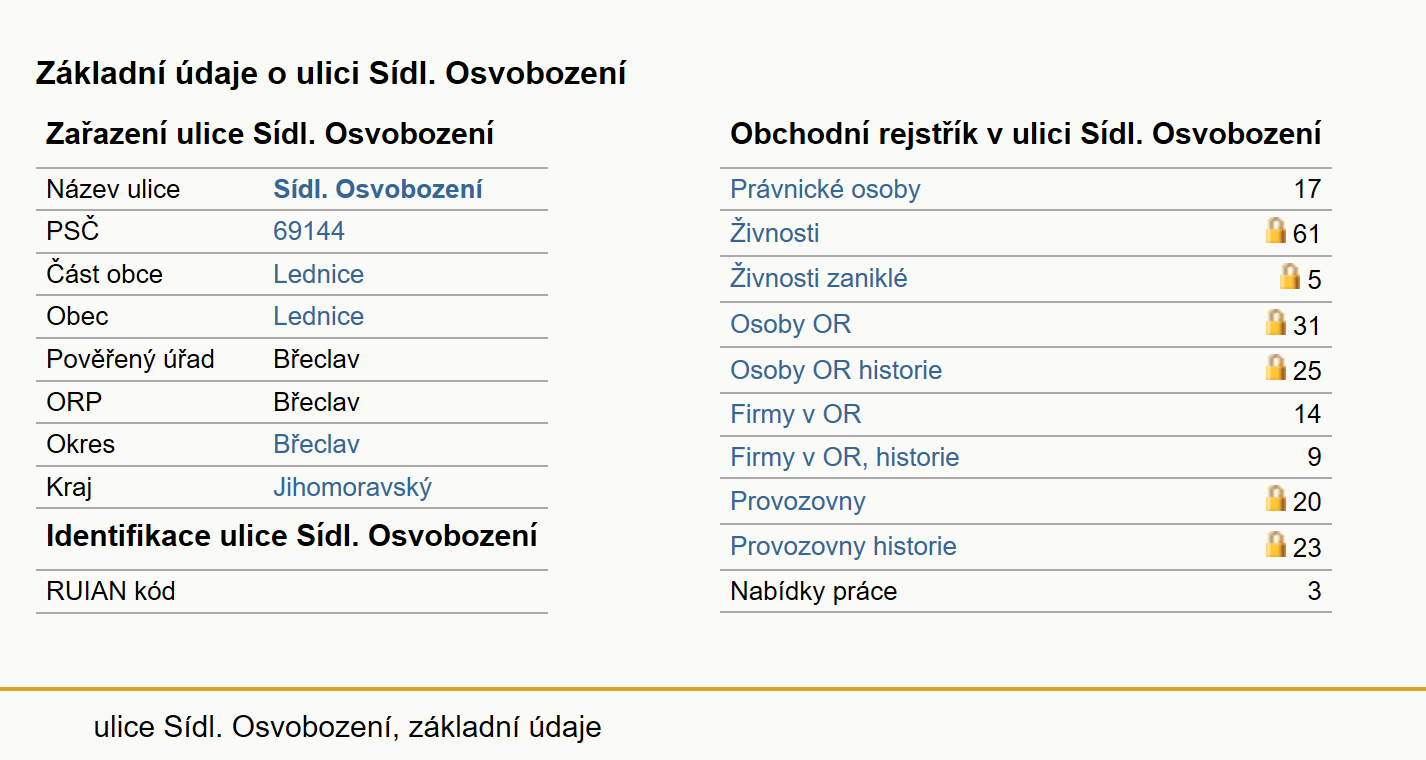This screenshot has height=760, width=1426.
Task: Open the Provozovny historie link
Action: pos(843,546)
